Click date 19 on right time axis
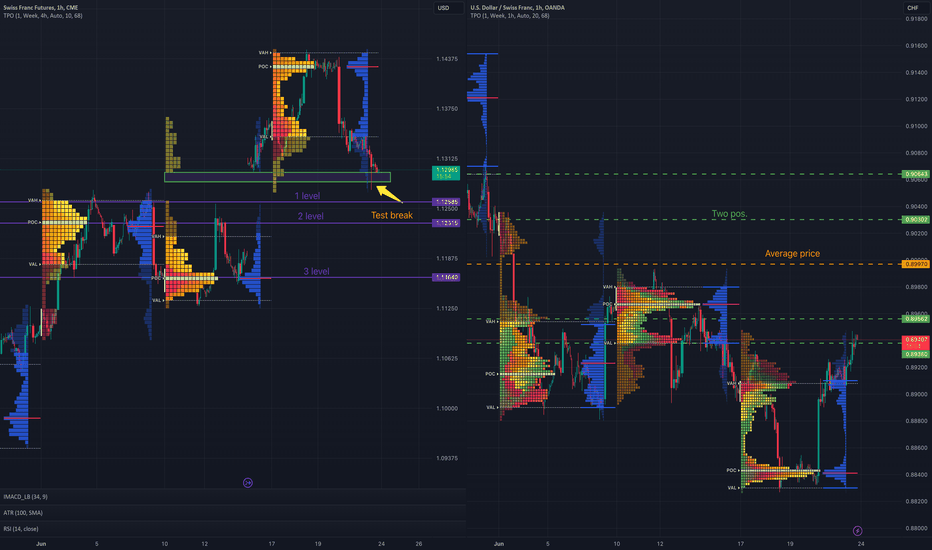This screenshot has height=550, width=932. click(x=790, y=543)
